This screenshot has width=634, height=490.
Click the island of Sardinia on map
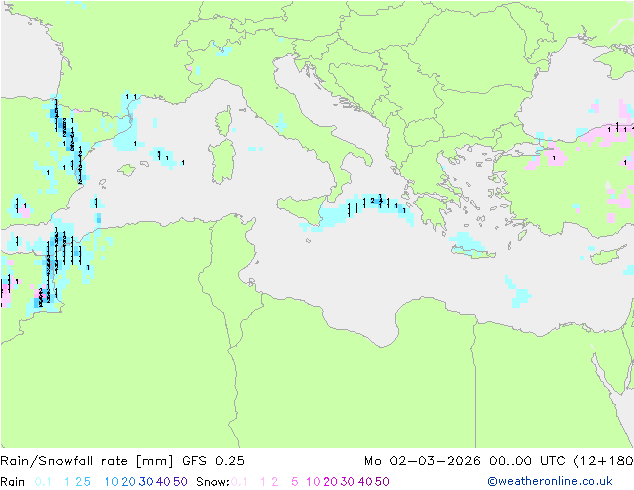(222, 161)
